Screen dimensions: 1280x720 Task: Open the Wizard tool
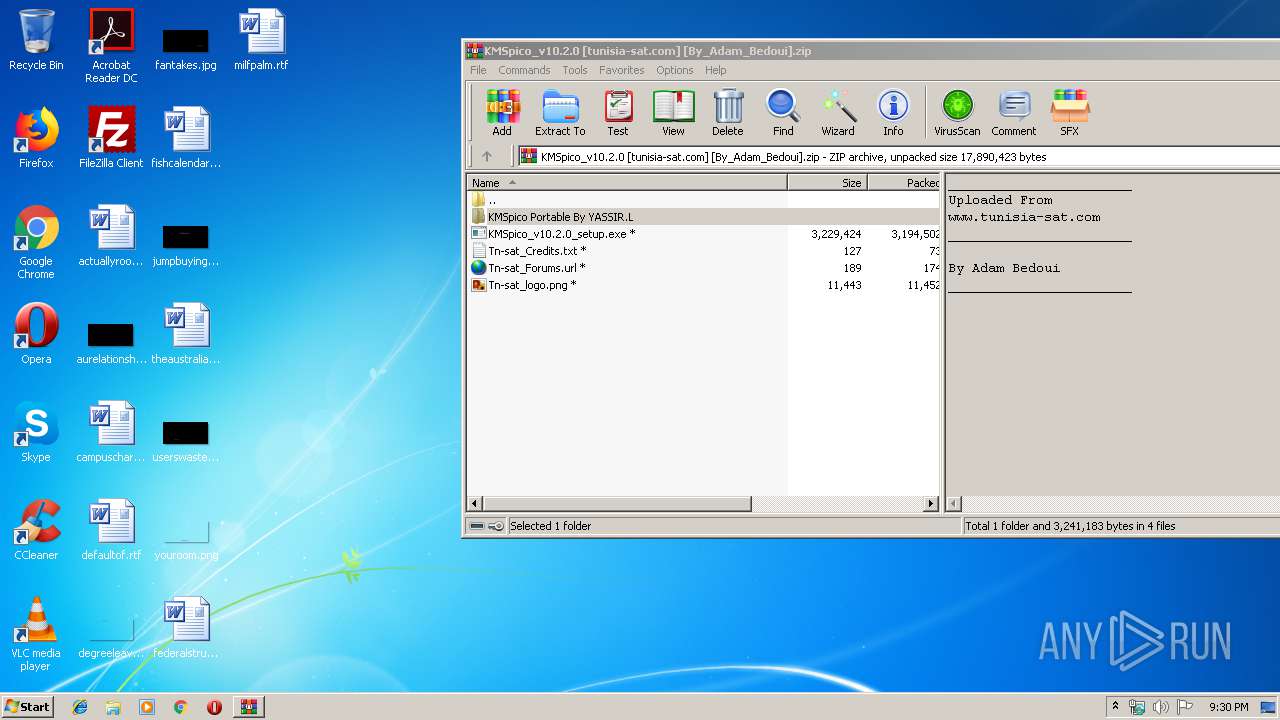[x=838, y=113]
